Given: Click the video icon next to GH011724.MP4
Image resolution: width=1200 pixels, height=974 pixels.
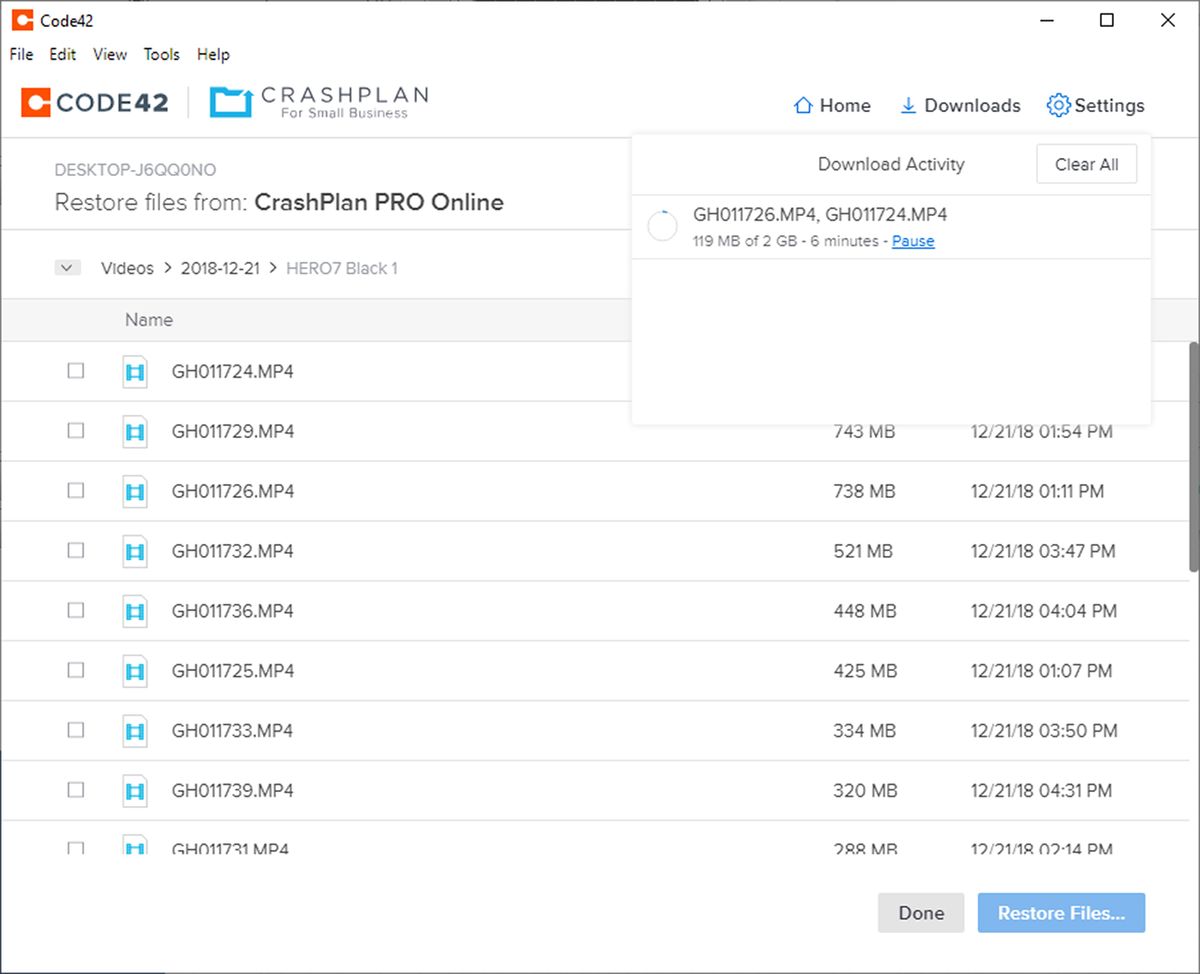Looking at the screenshot, I should (134, 371).
